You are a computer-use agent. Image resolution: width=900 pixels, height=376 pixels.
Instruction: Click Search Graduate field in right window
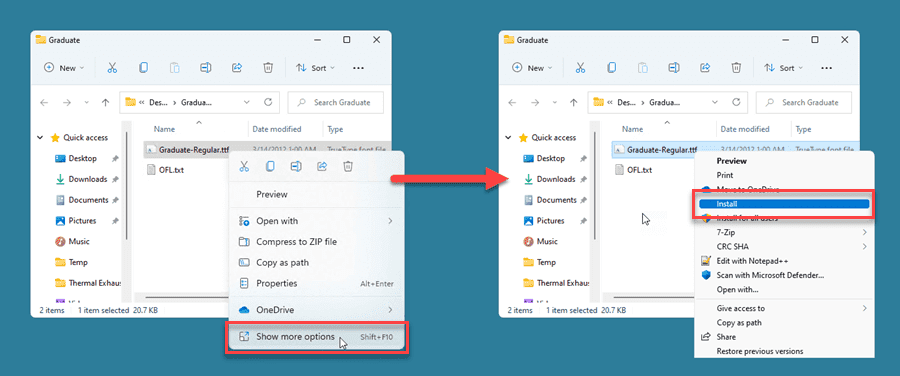804,103
